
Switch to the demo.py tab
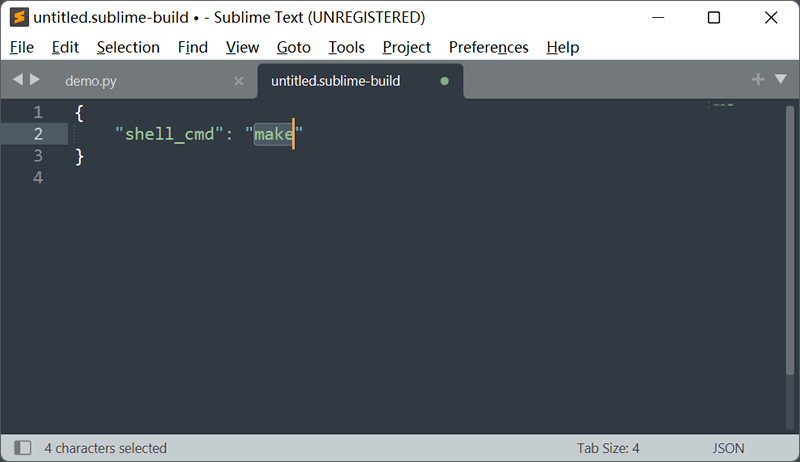point(91,81)
